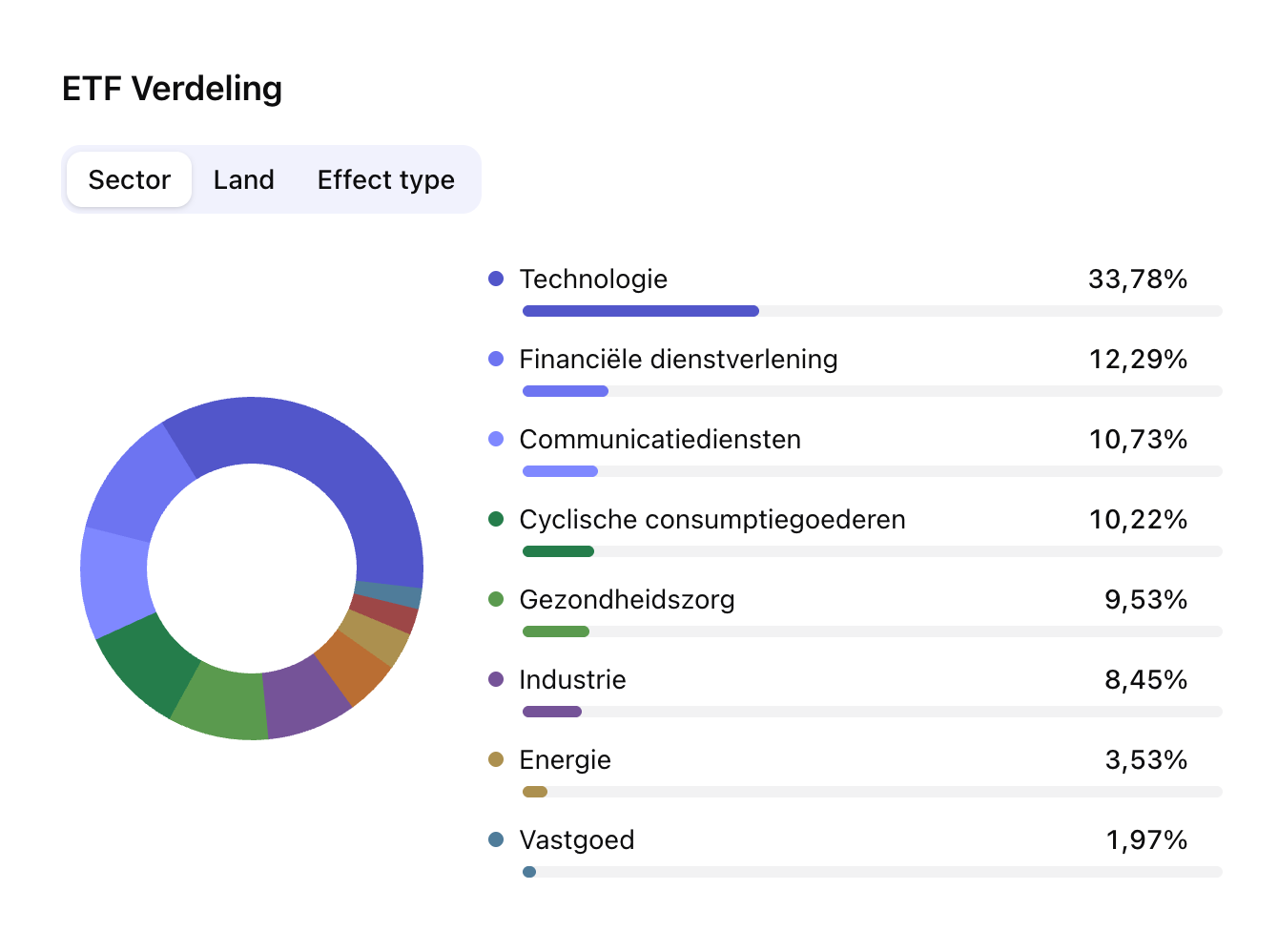The width and height of the screenshot is (1278, 952).
Task: Click the Communicatiediensten legend dot
Action: (496, 439)
